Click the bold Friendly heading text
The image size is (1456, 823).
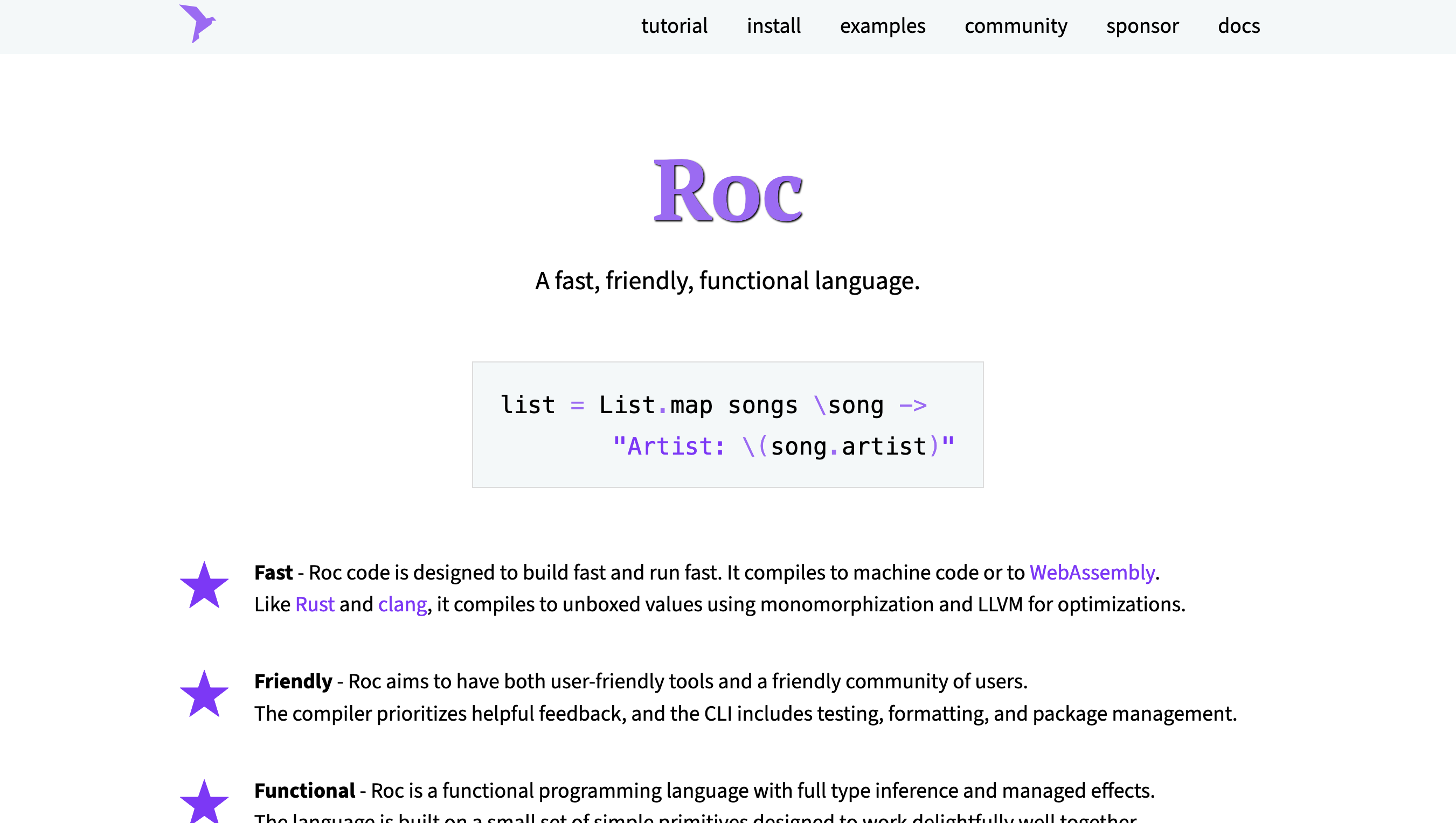[293, 682]
